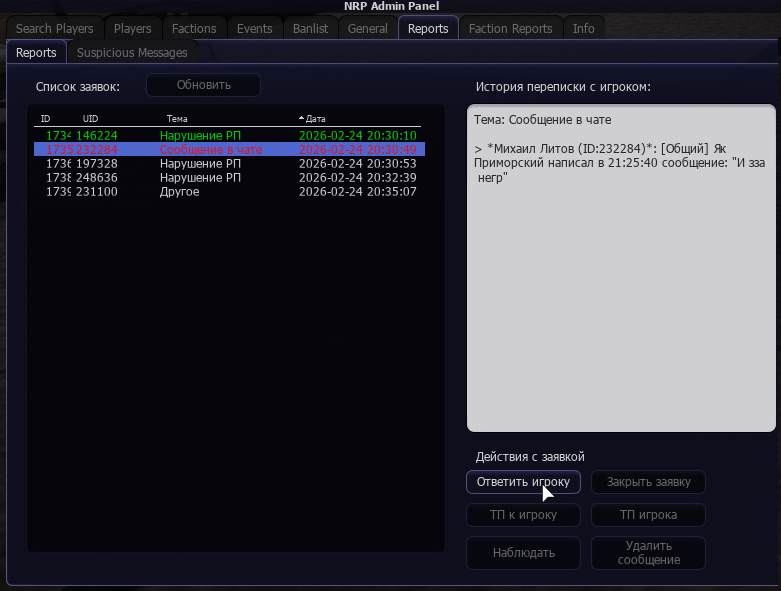Open the Banlist tab

point(310,29)
